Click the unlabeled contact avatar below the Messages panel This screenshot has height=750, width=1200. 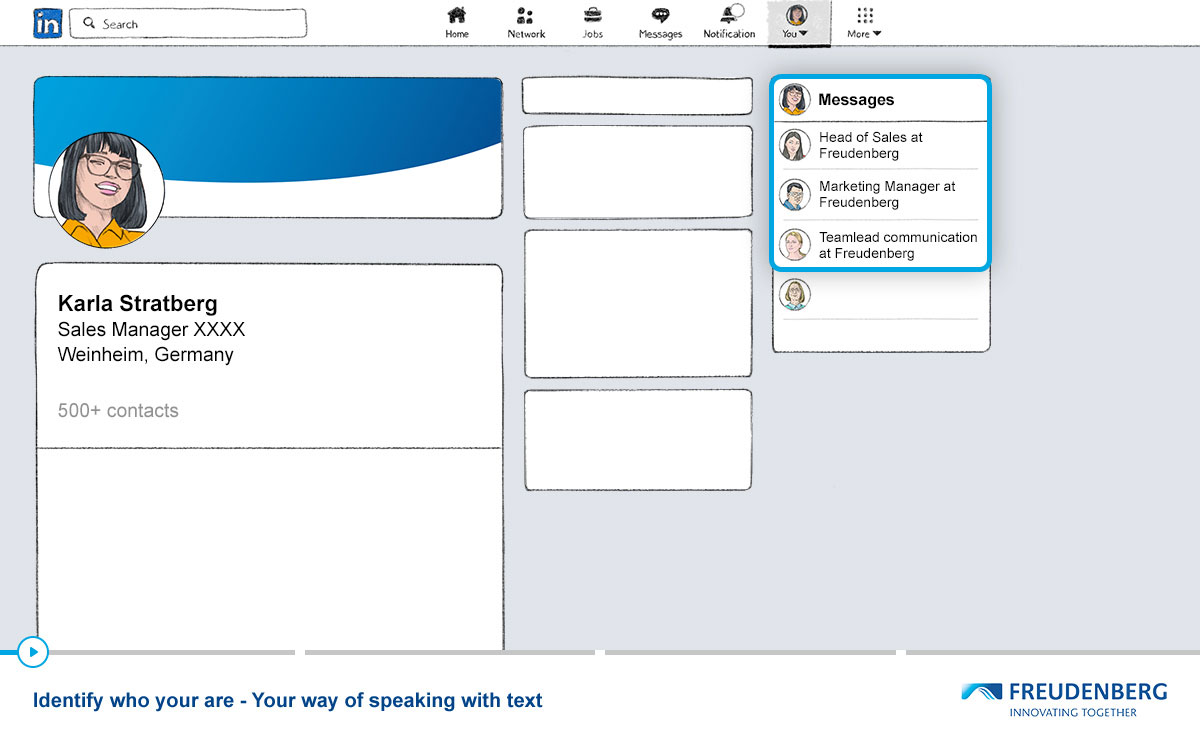point(795,294)
